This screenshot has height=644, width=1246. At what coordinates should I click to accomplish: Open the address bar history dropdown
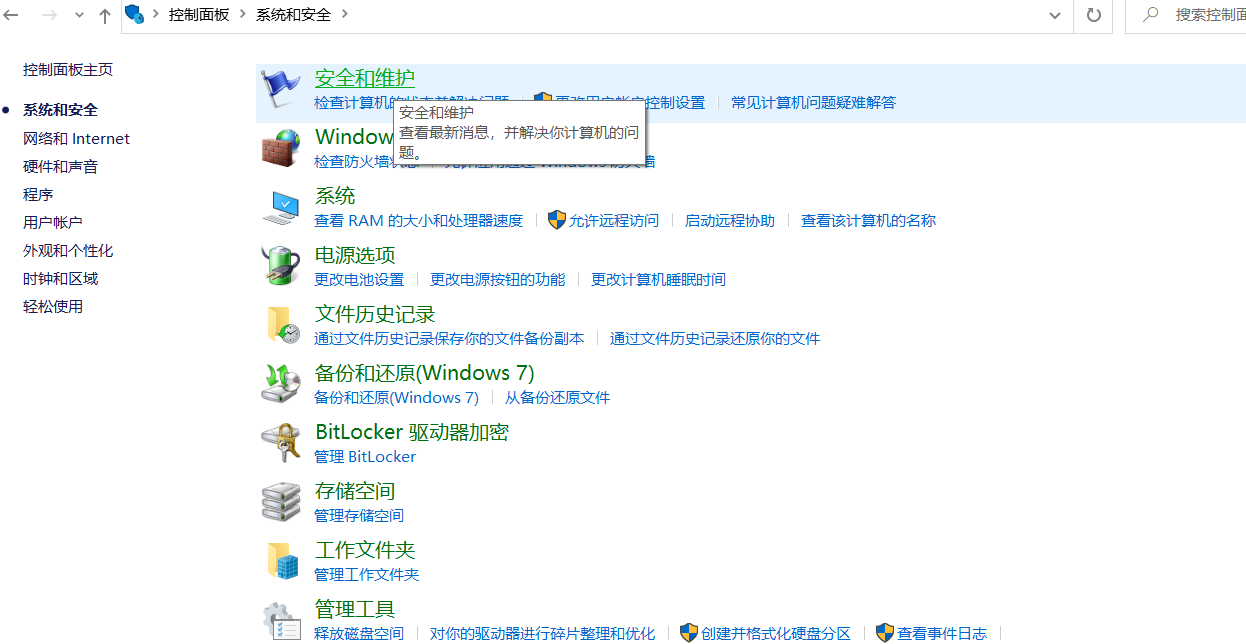(1054, 15)
